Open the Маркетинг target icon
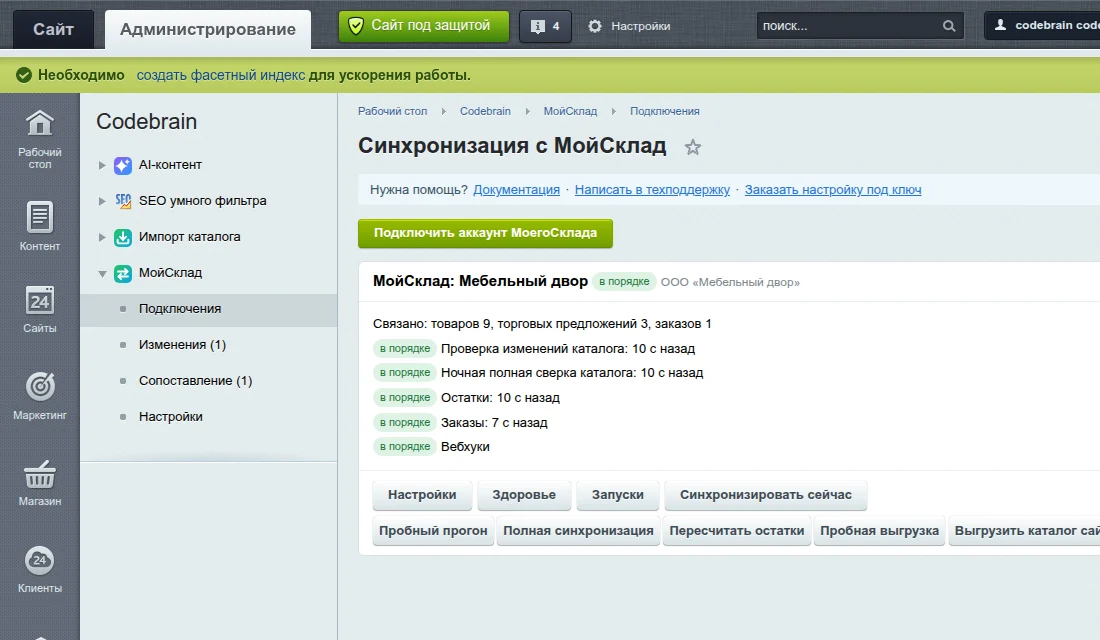Viewport: 1100px width, 640px height. (40, 386)
